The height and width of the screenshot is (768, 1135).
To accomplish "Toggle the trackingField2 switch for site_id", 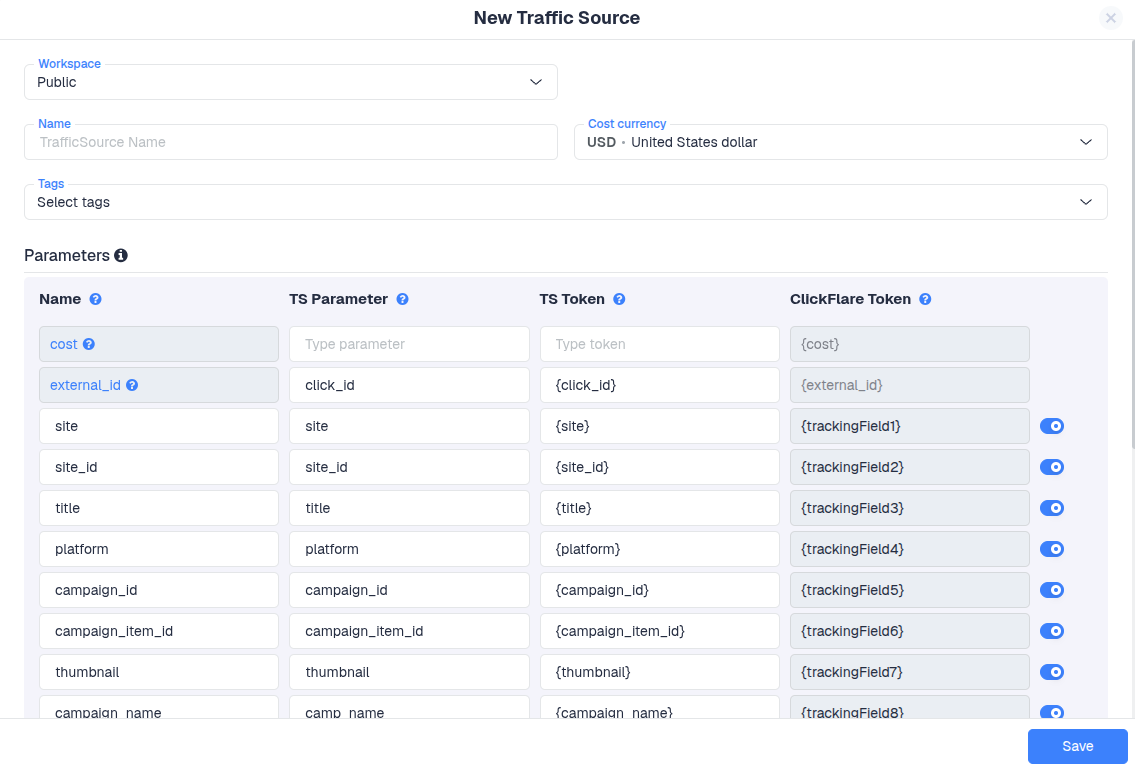I will point(1052,467).
